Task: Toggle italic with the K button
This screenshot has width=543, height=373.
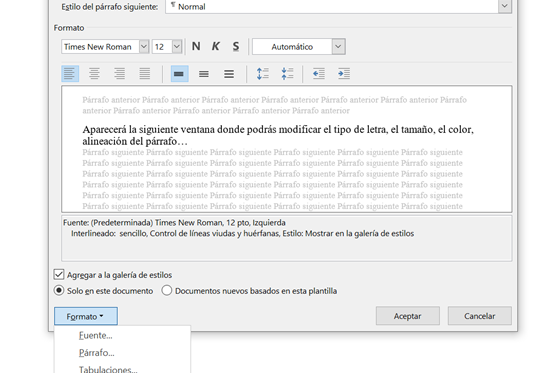Action: [x=215, y=46]
